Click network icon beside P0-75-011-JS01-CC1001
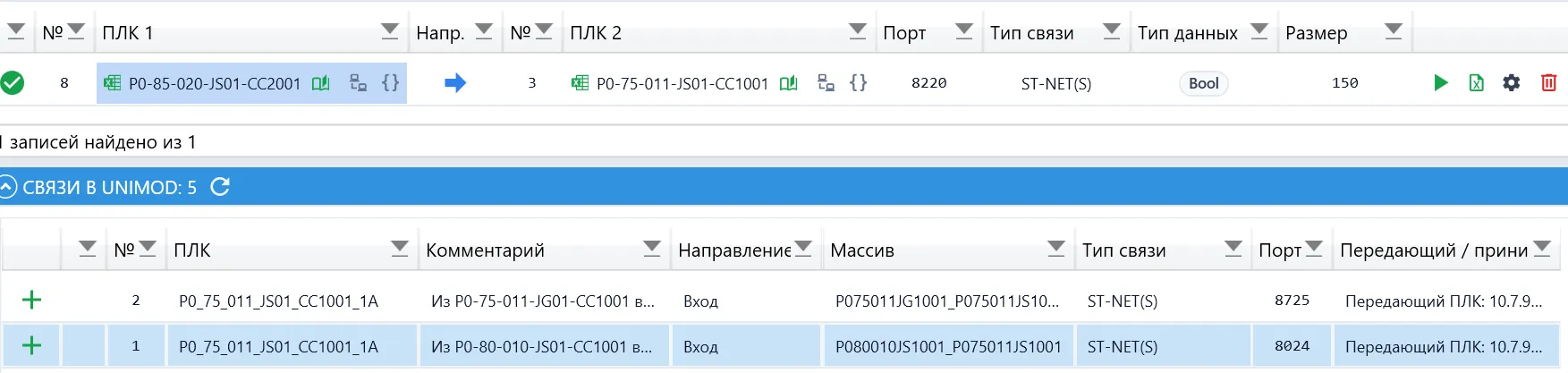 [x=826, y=83]
